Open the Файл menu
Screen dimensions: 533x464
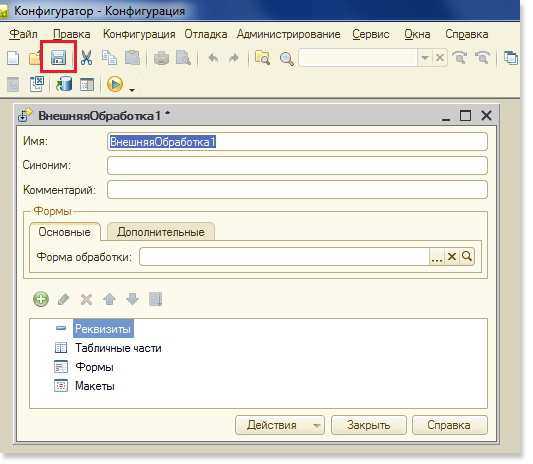pos(23,34)
